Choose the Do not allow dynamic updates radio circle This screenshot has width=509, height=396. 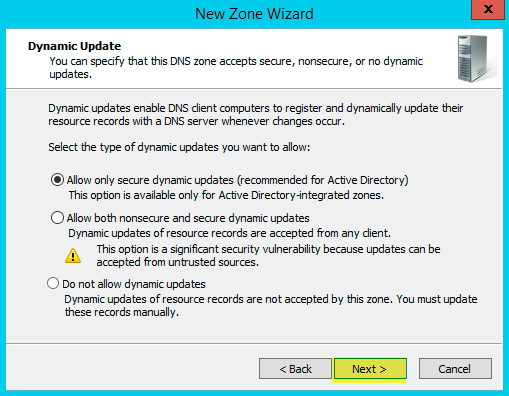pyautogui.click(x=53, y=283)
